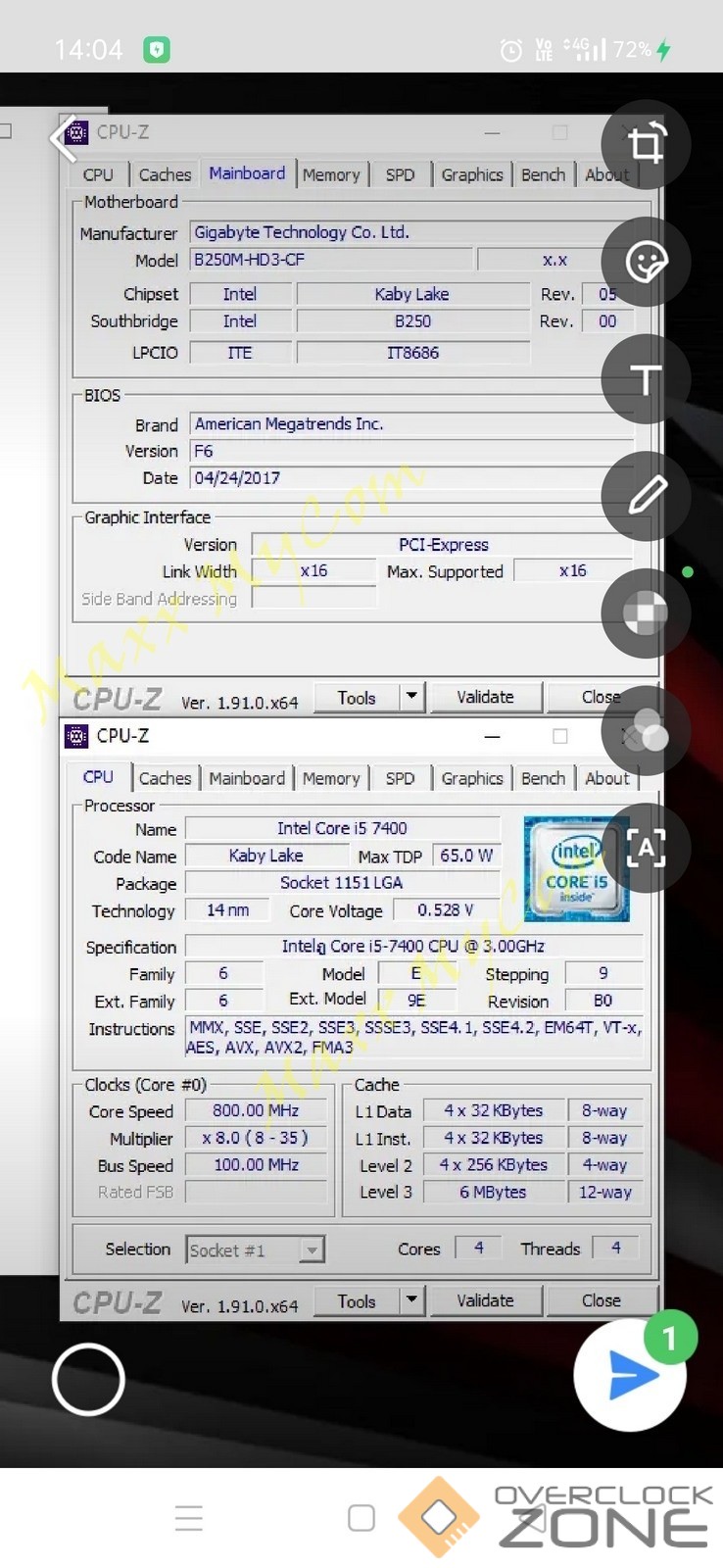The image size is (723, 1568).
Task: Open Caches tab in upper CPU-Z window
Action: (165, 174)
